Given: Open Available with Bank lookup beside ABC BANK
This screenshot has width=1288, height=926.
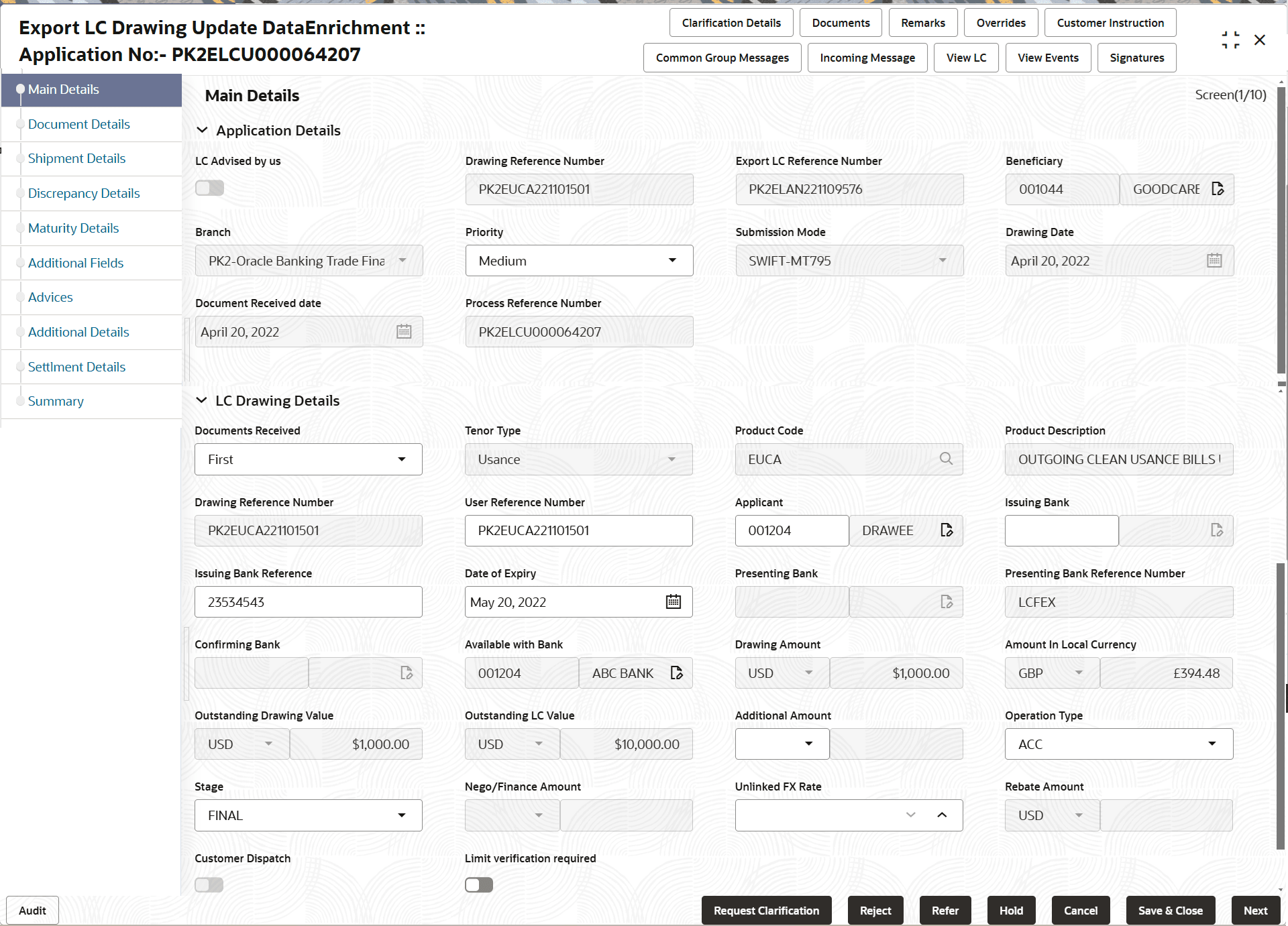Looking at the screenshot, I should pos(676,673).
